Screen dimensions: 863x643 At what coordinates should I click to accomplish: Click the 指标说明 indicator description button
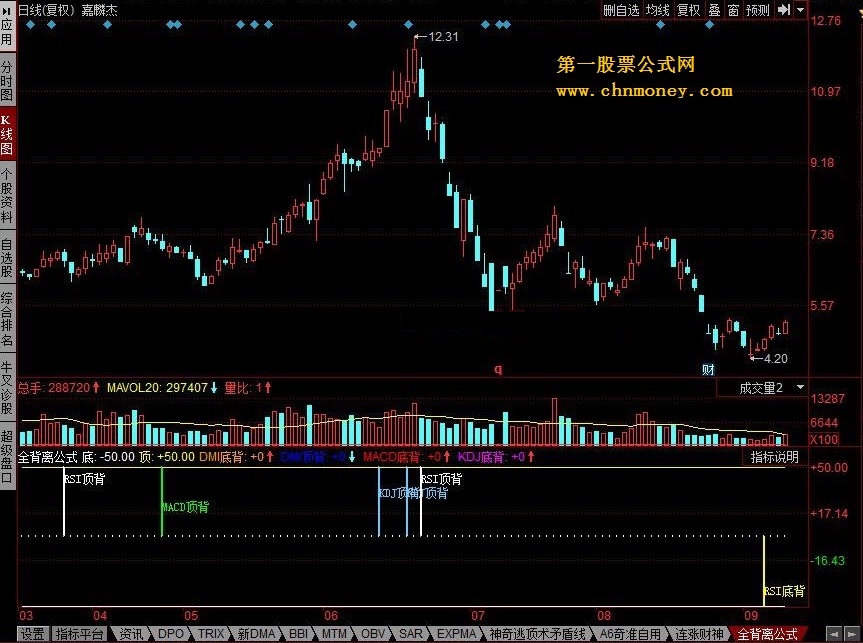[x=774, y=457]
